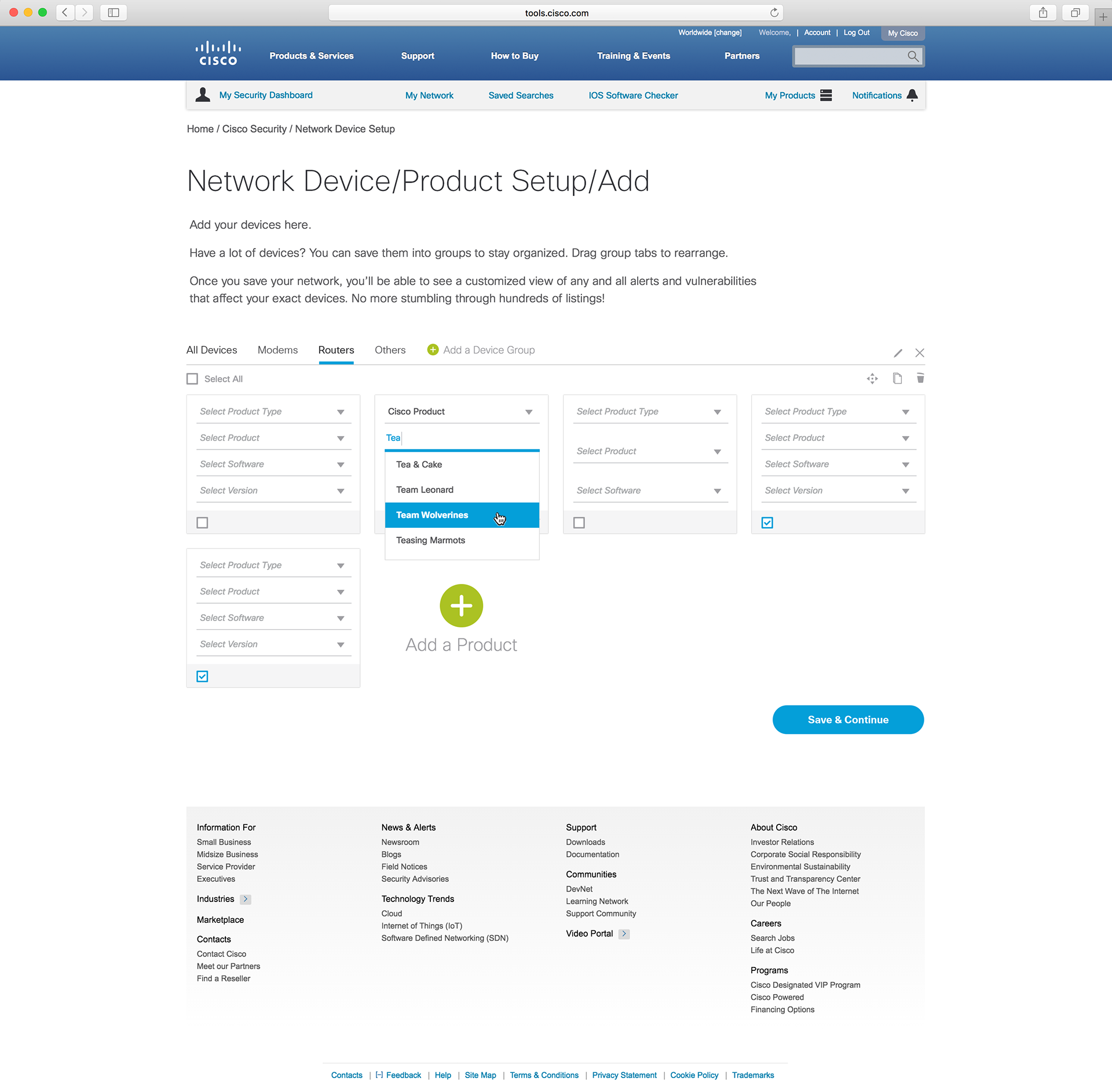Click the Safari share icon
This screenshot has height=1092, width=1112.
1043,12
